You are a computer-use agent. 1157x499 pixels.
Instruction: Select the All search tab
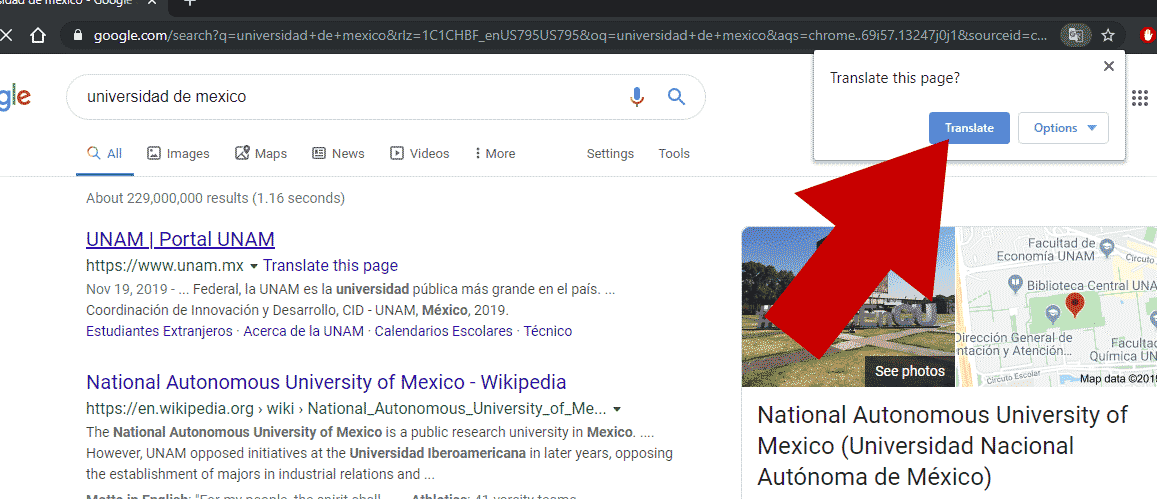click(105, 154)
